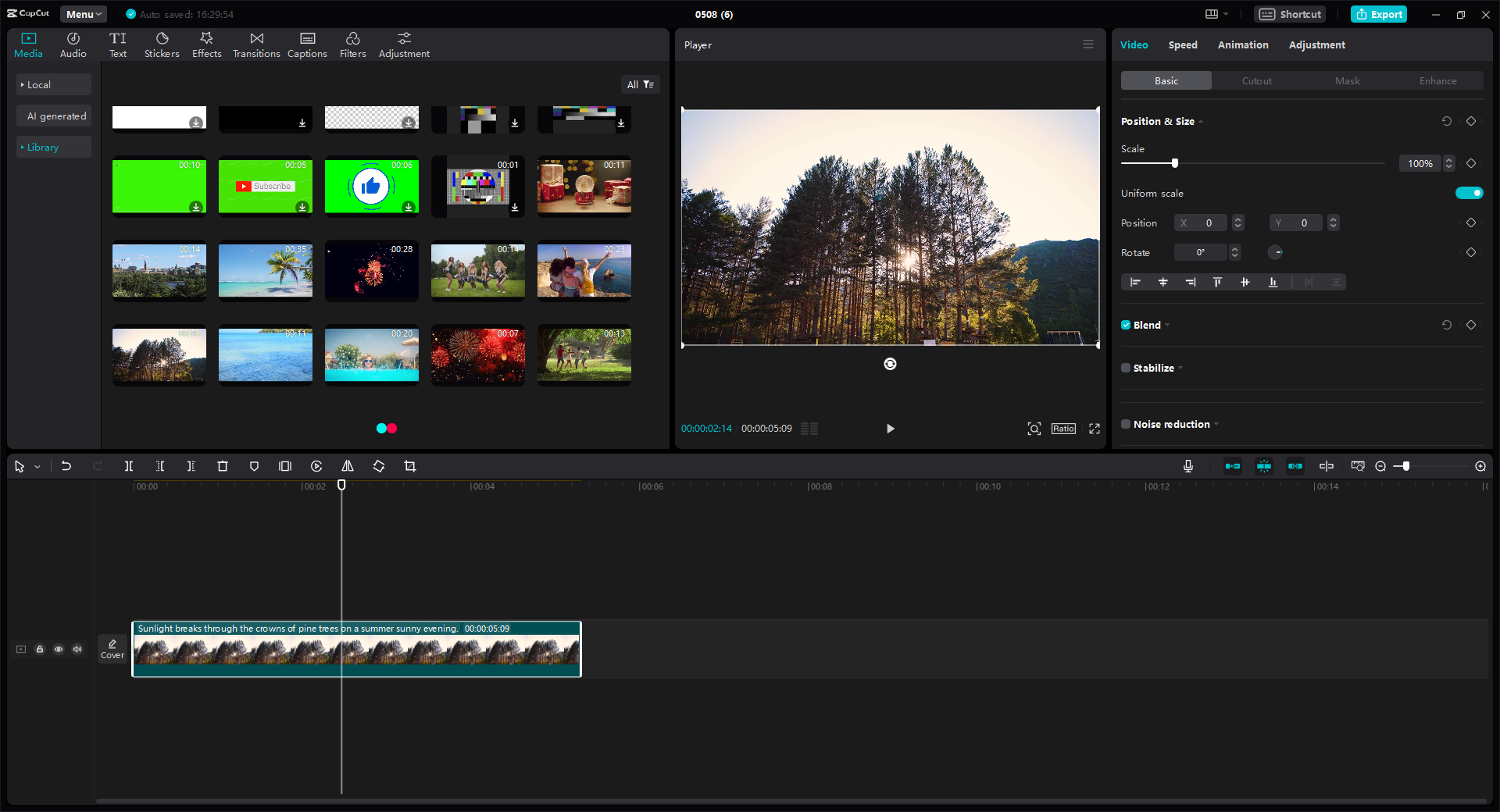Collapse the Position & Size section
The height and width of the screenshot is (812, 1500).
(1200, 122)
